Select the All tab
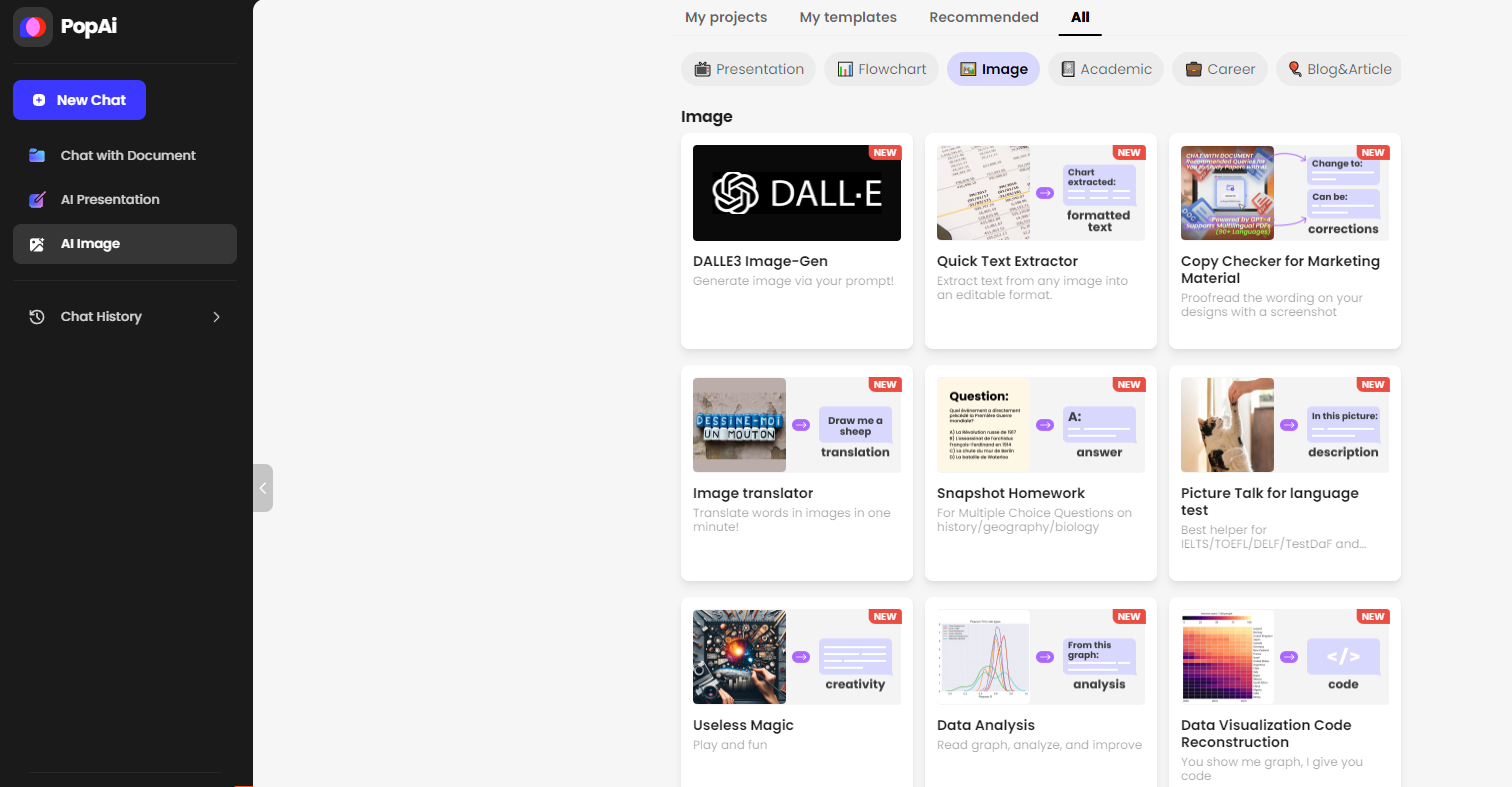Viewport: 1512px width, 787px height. pos(1080,17)
